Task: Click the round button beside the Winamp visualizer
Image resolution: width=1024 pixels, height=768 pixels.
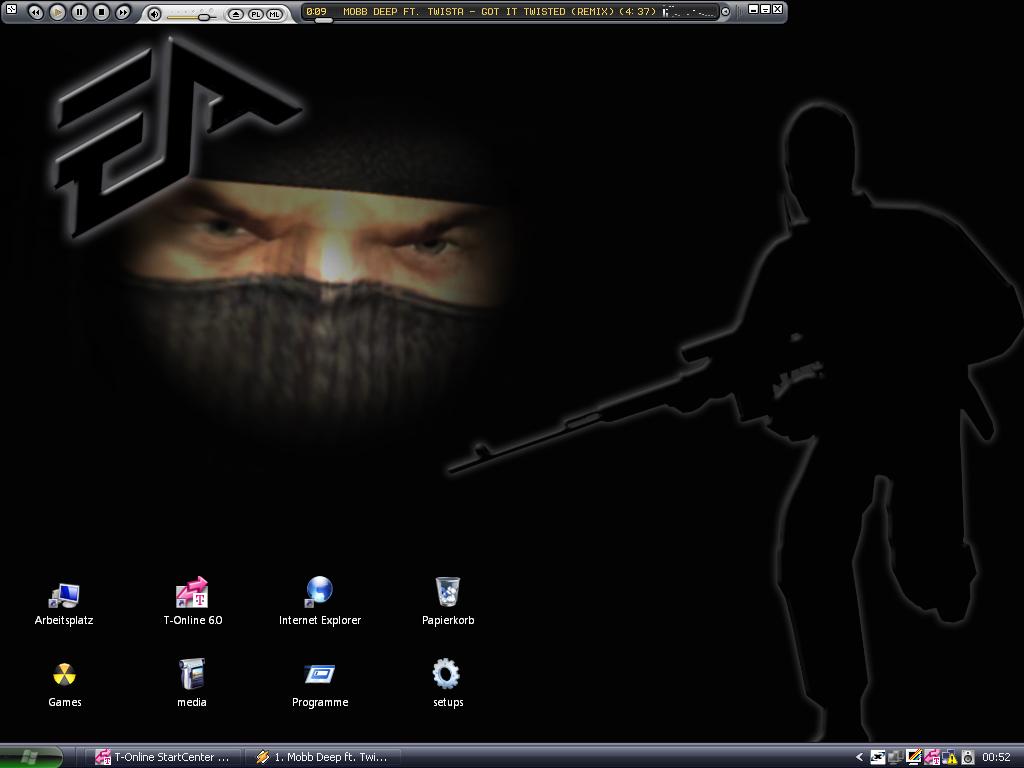Action: [x=725, y=12]
